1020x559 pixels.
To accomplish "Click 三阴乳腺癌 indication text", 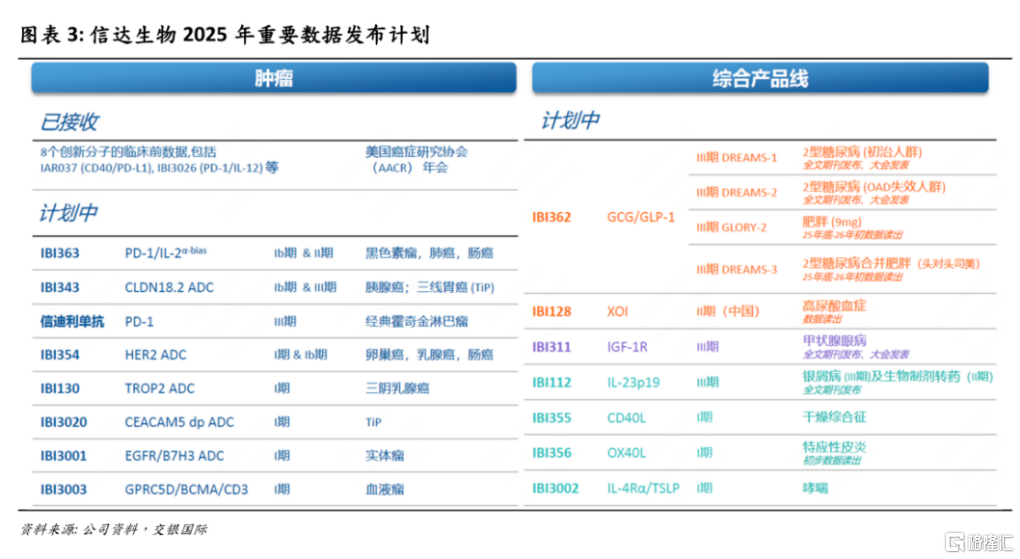I will [x=397, y=389].
